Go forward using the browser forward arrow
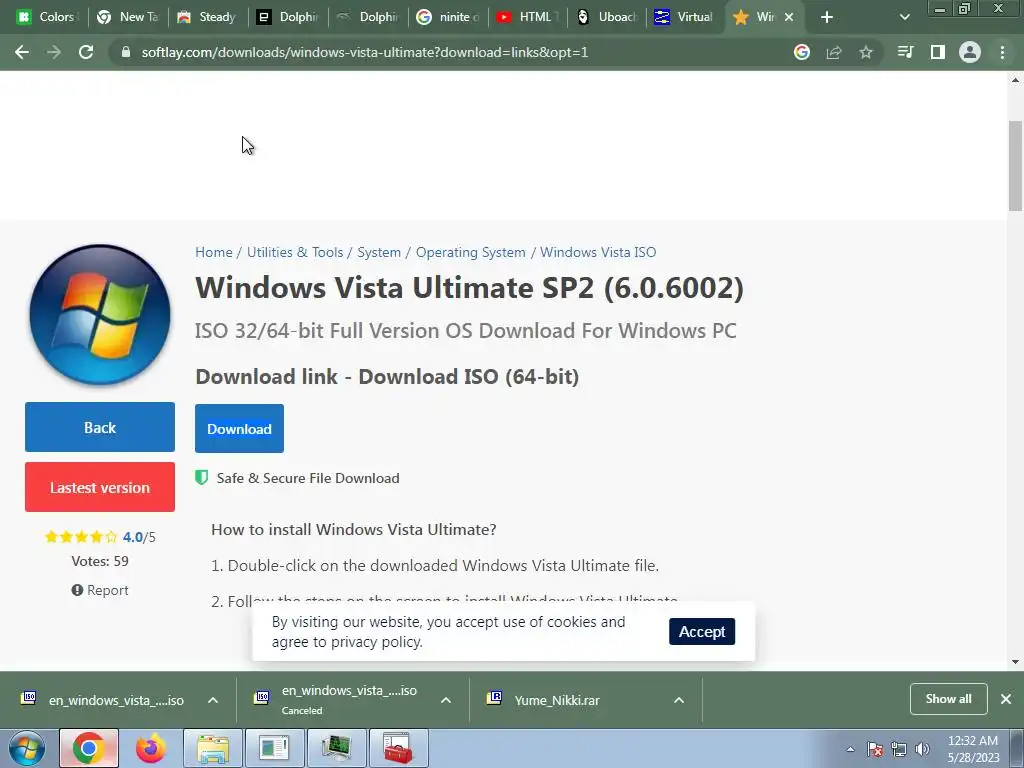 54,52
